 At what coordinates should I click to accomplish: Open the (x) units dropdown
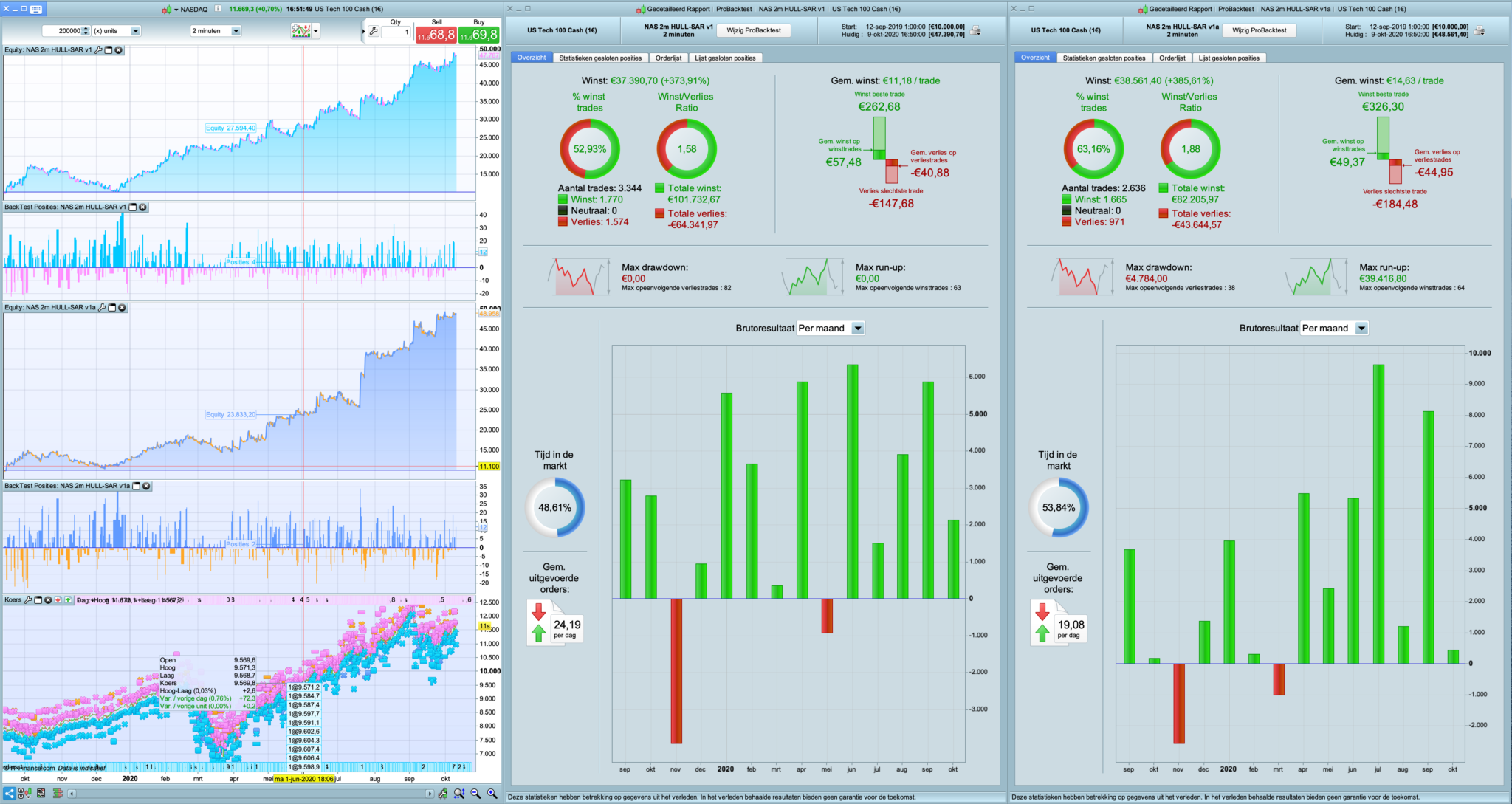pos(135,31)
